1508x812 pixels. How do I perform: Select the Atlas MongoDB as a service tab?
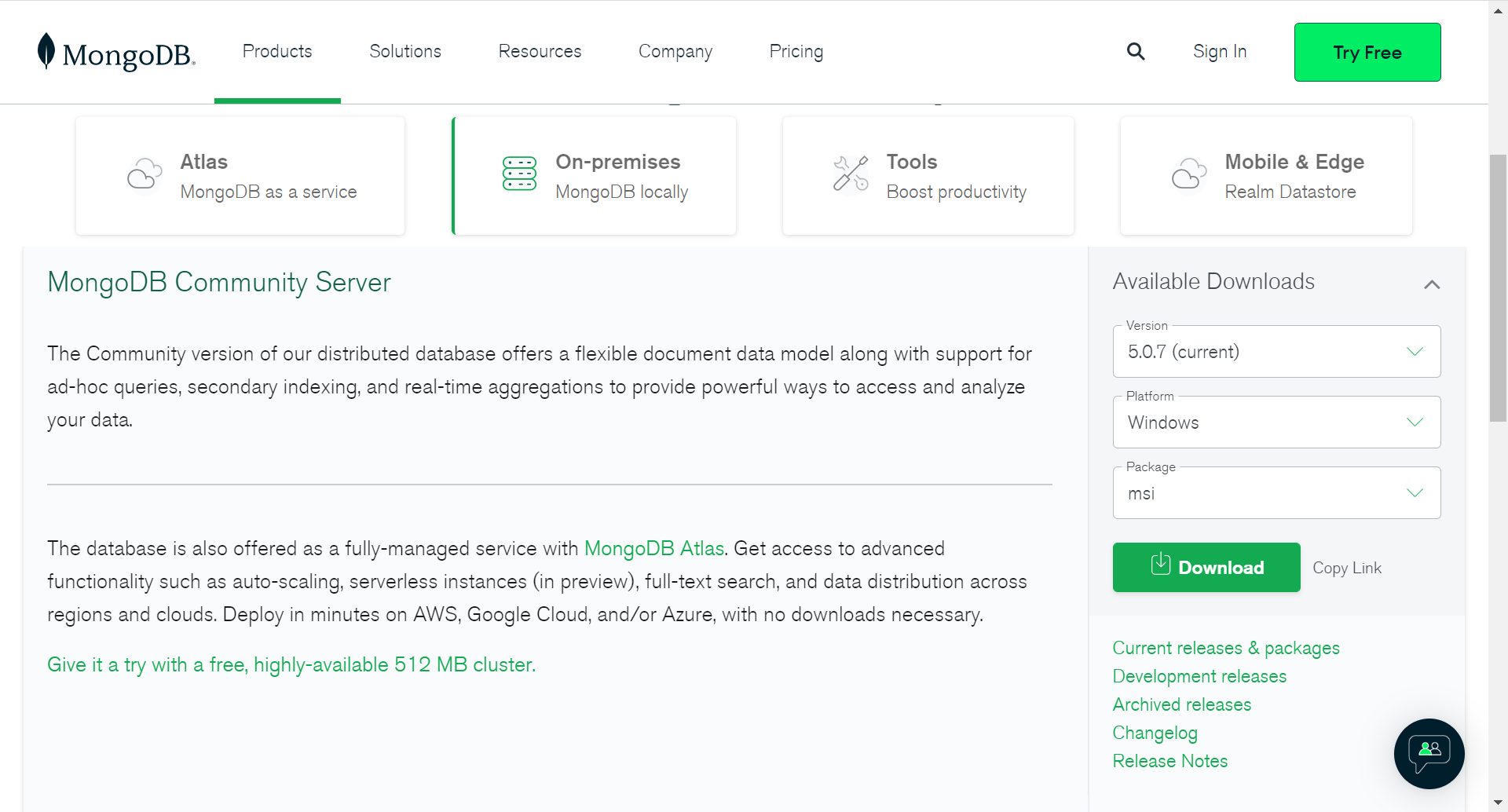click(x=240, y=176)
